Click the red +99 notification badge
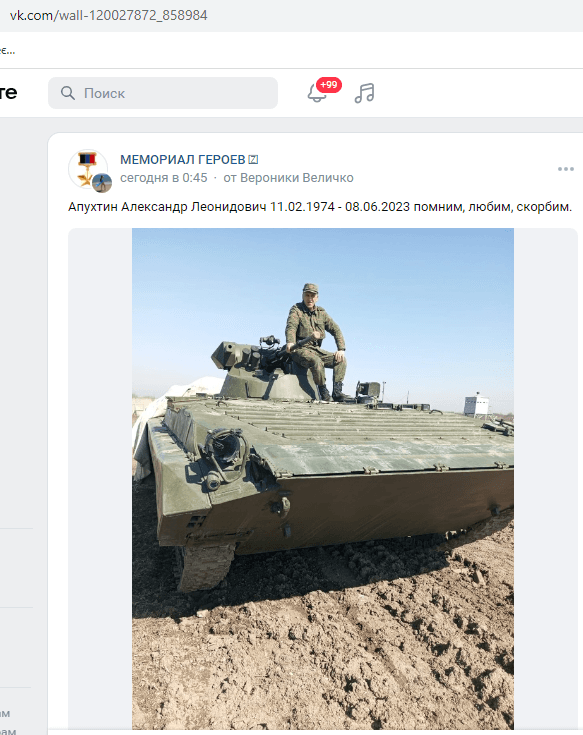 click(x=329, y=85)
